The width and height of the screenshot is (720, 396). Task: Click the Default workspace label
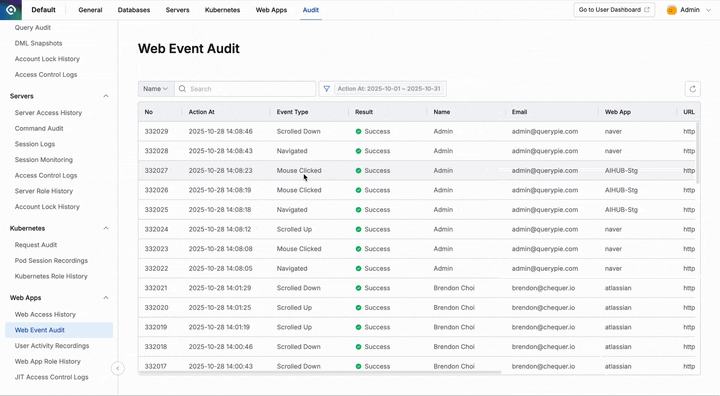[x=43, y=10]
